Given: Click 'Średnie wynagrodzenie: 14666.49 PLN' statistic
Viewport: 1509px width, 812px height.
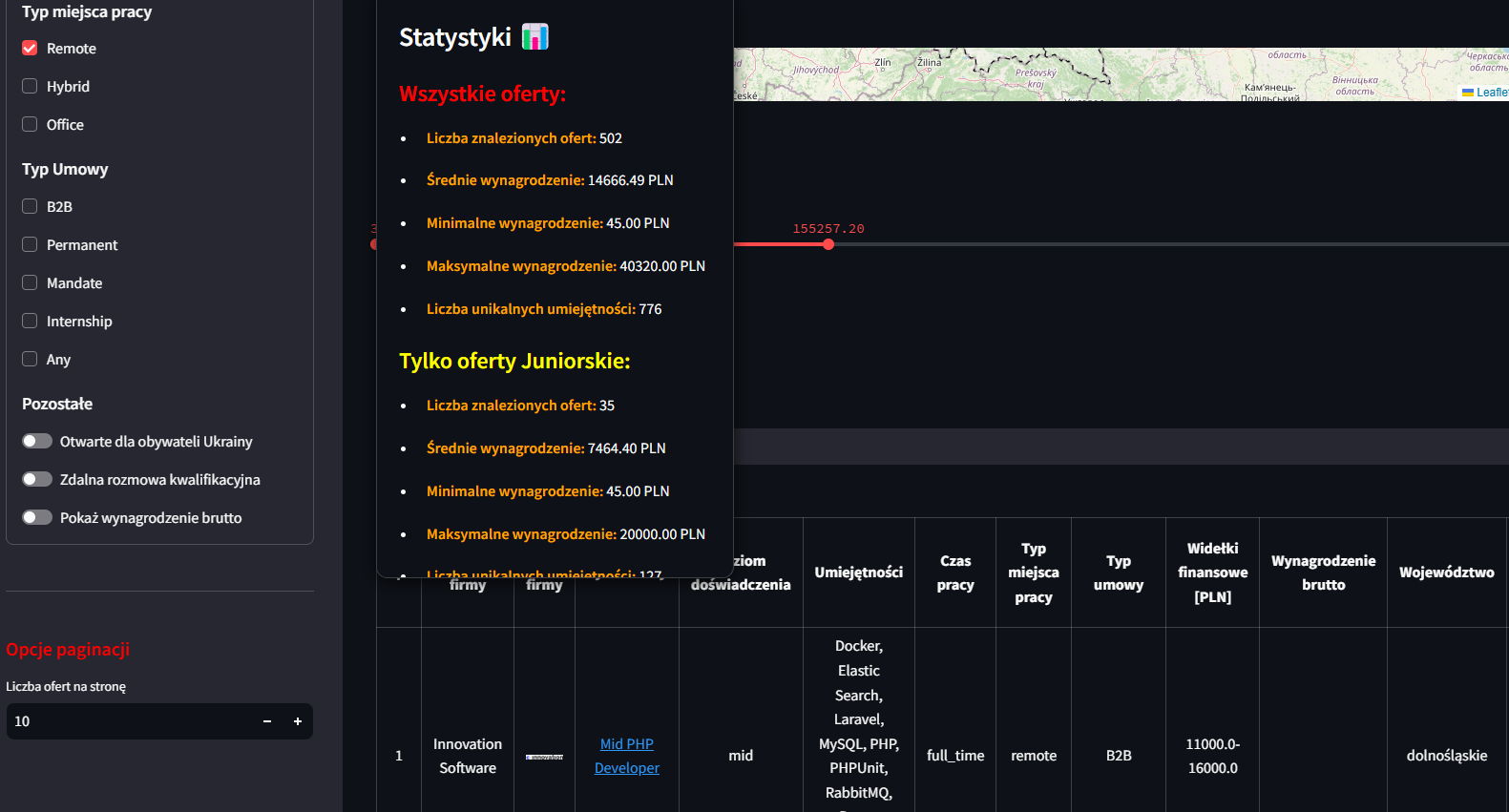Looking at the screenshot, I should [x=550, y=180].
